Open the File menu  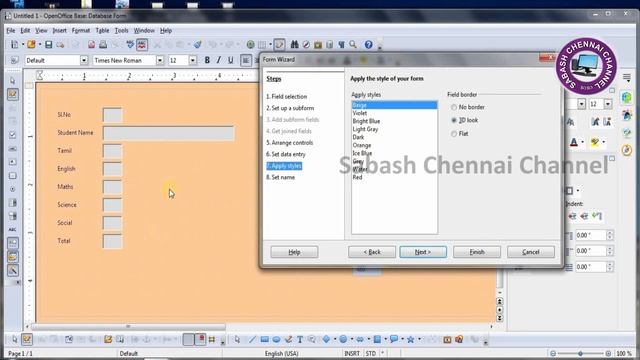coord(11,31)
